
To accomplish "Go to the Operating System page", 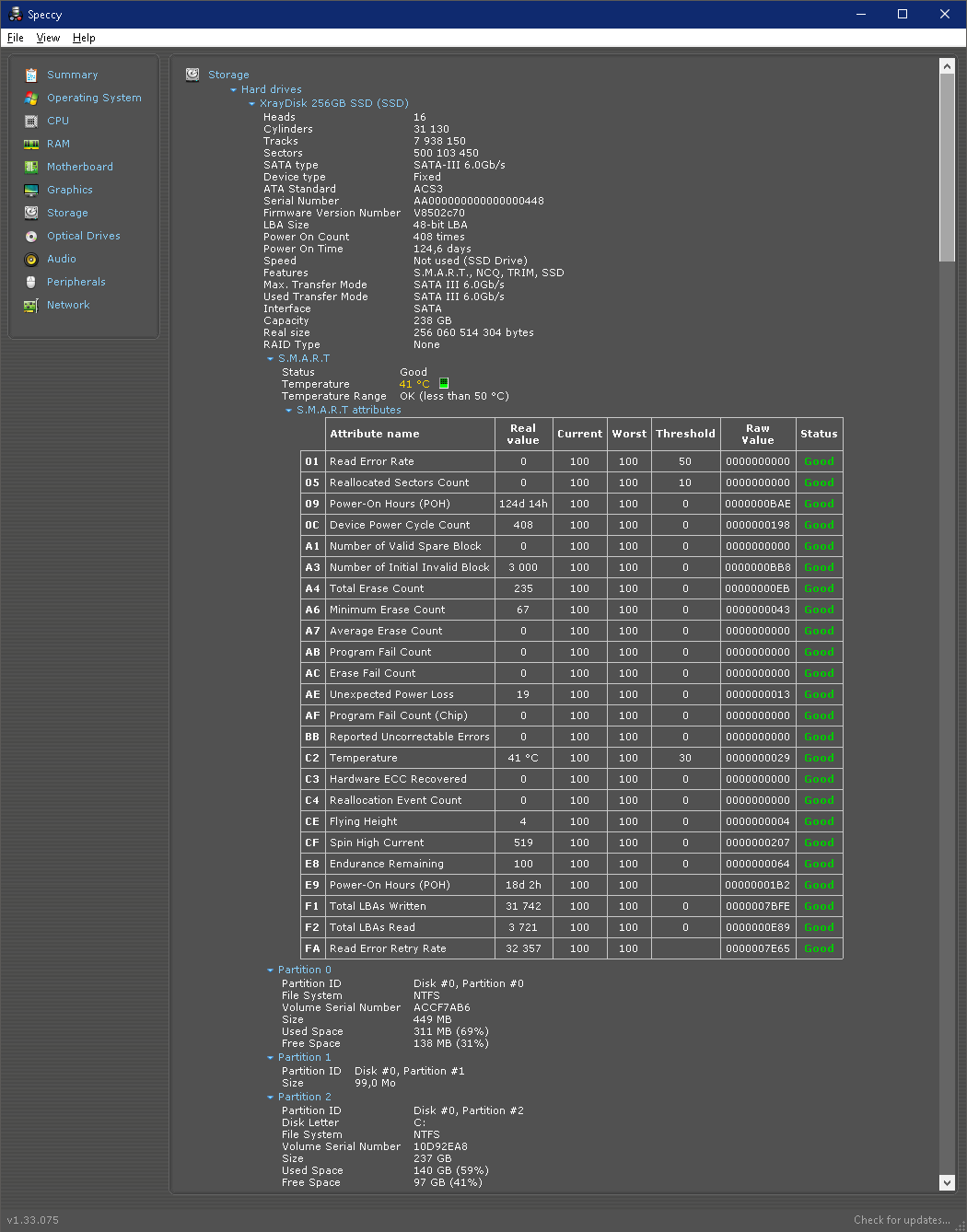I will pyautogui.click(x=94, y=98).
